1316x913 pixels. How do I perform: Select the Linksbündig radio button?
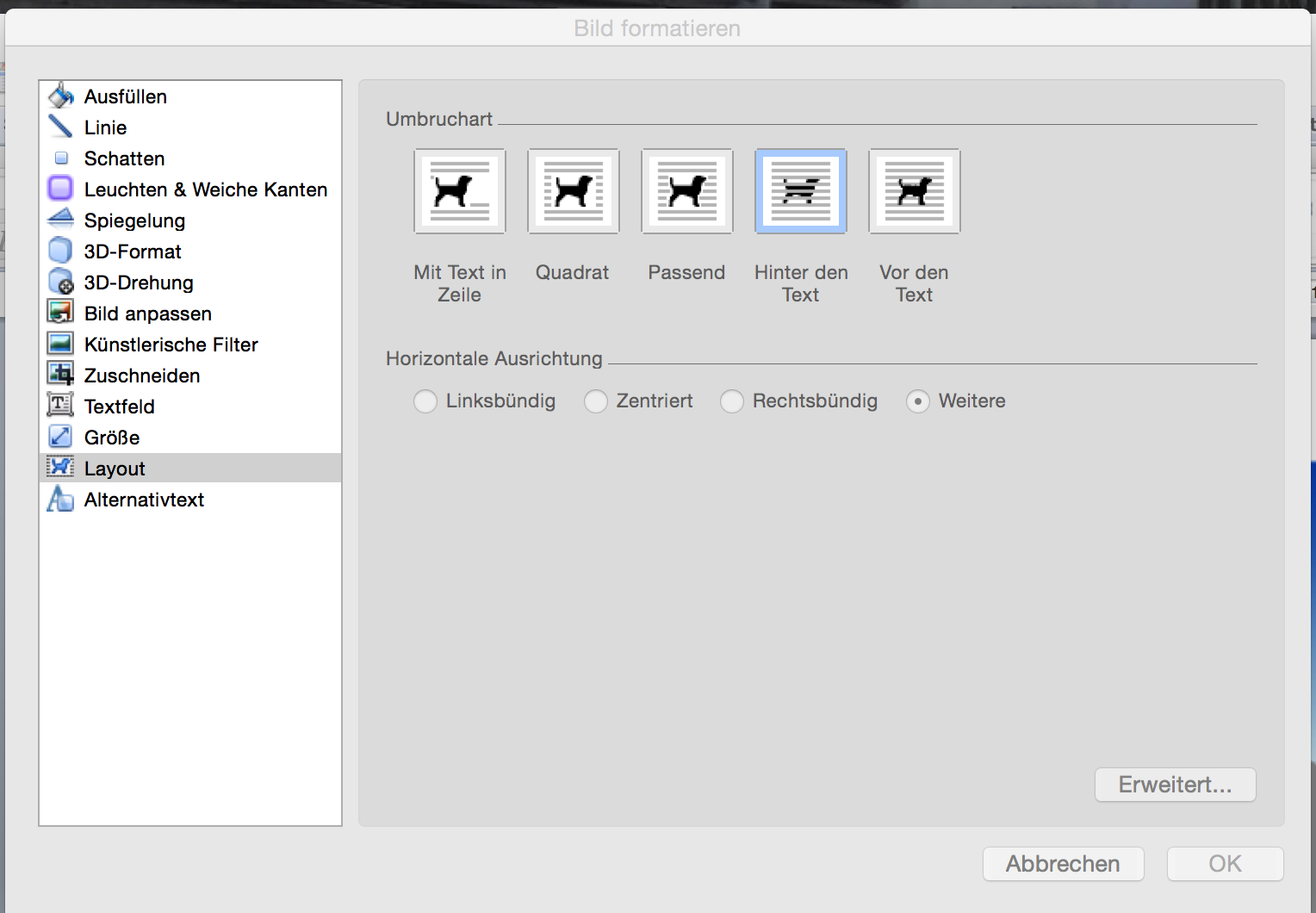[425, 401]
